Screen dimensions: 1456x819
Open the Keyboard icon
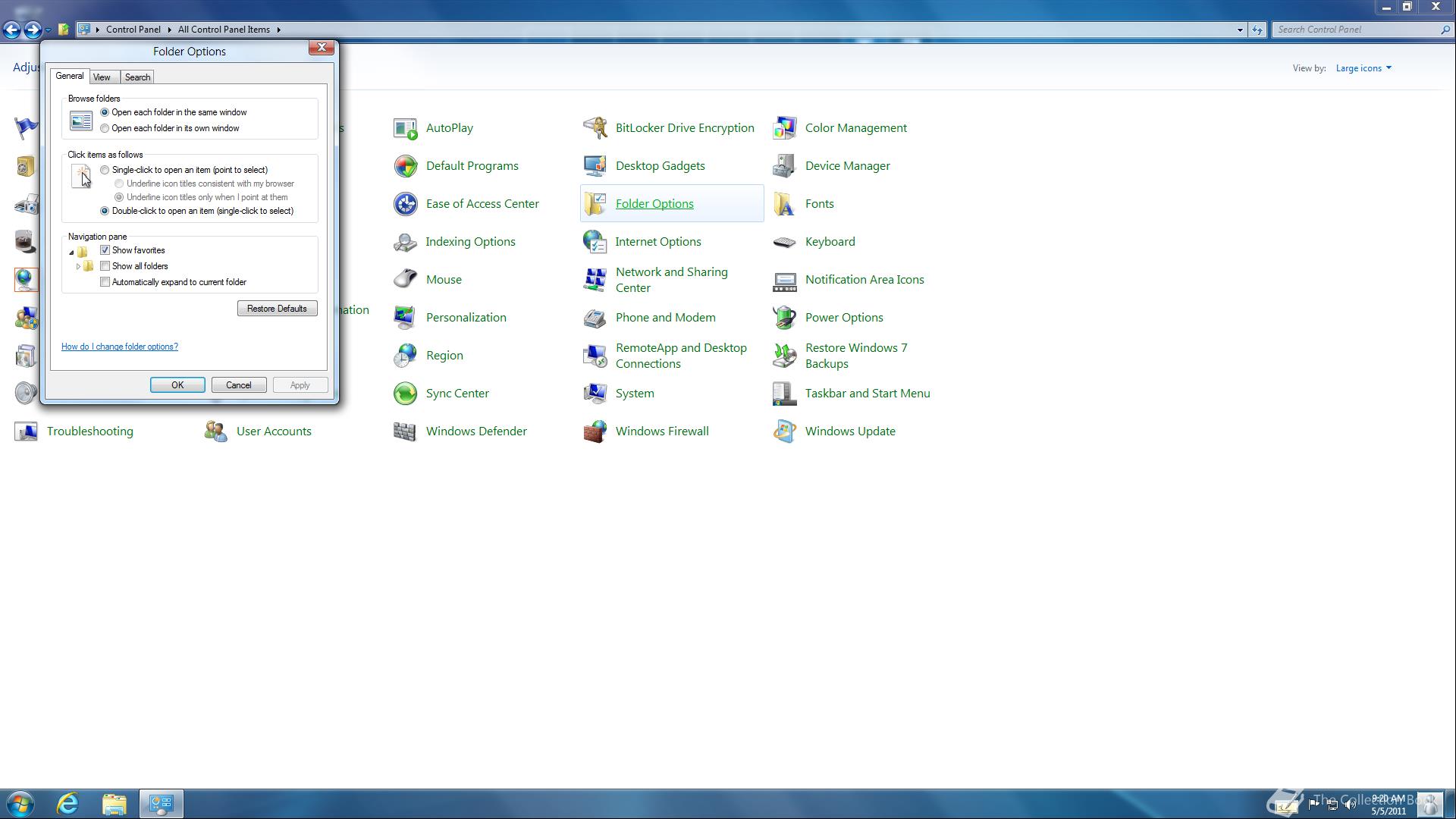pyautogui.click(x=784, y=242)
